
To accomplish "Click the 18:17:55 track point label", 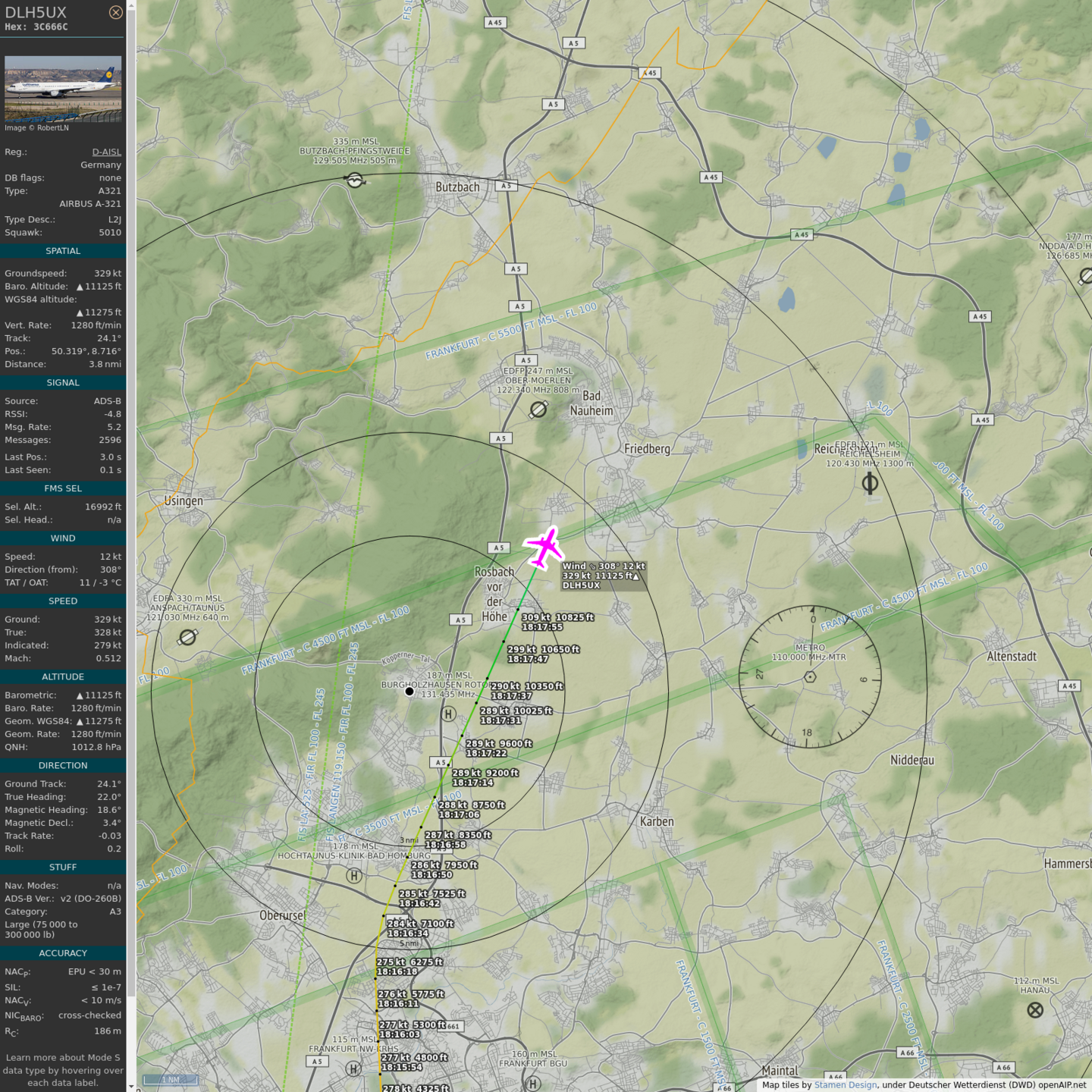I will (x=542, y=627).
